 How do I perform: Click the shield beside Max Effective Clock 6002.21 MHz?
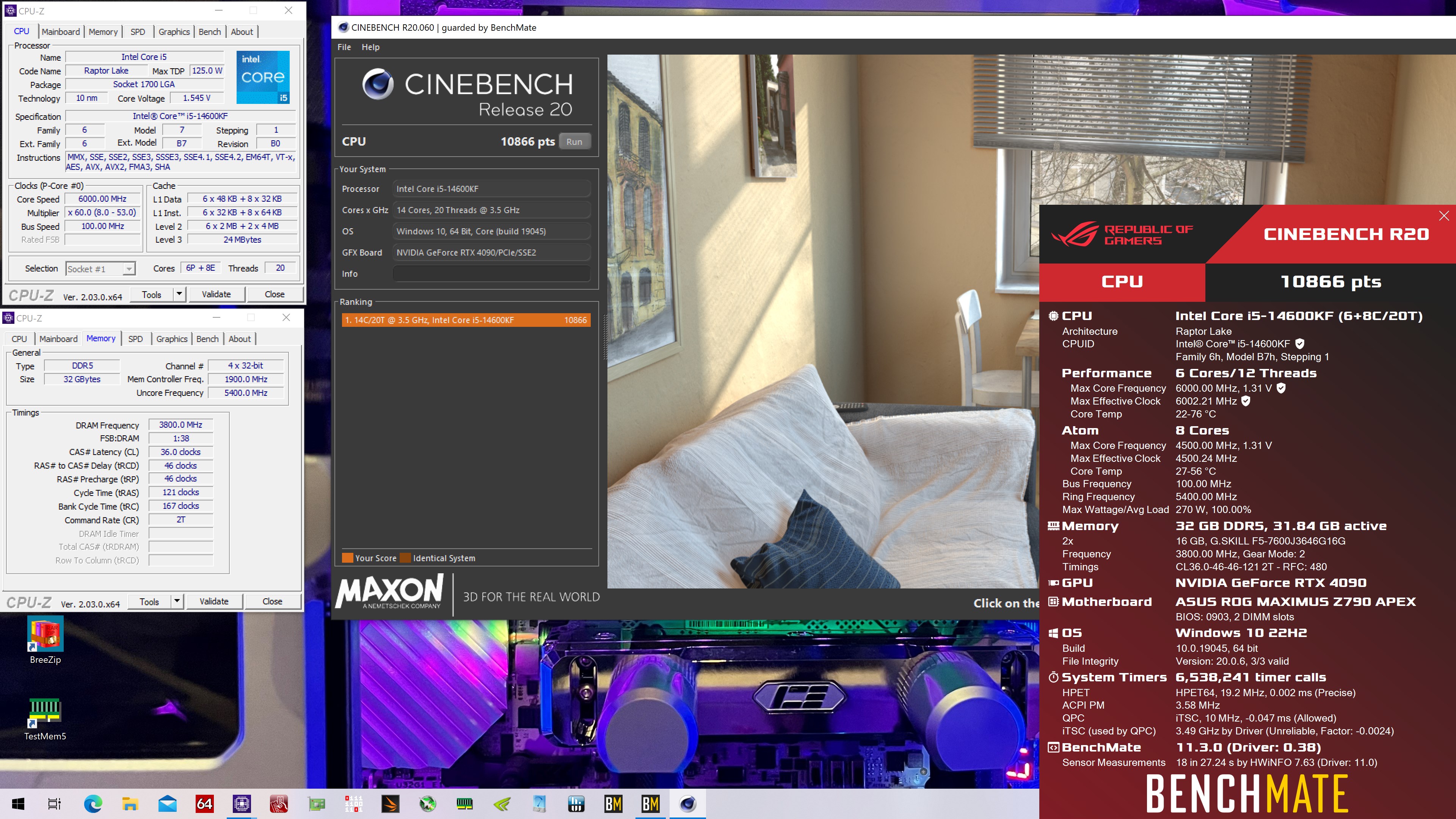(1246, 401)
